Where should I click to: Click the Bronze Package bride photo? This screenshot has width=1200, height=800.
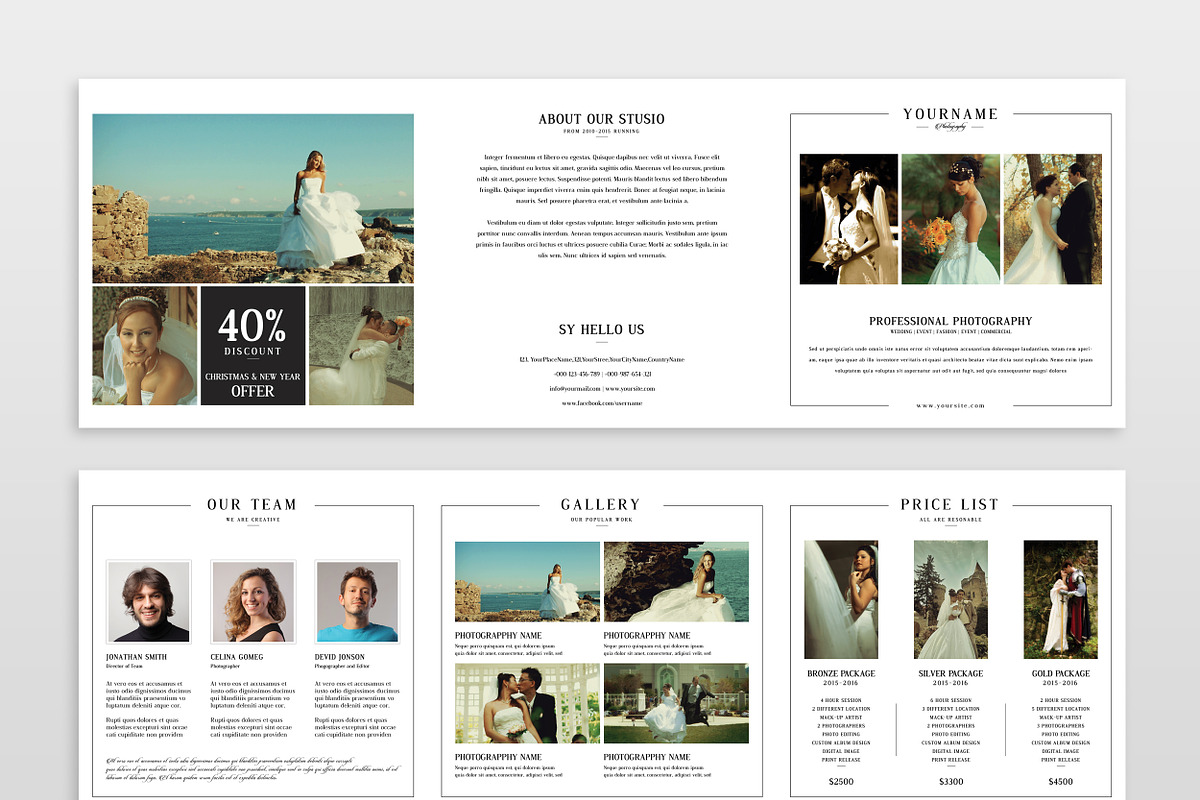841,600
